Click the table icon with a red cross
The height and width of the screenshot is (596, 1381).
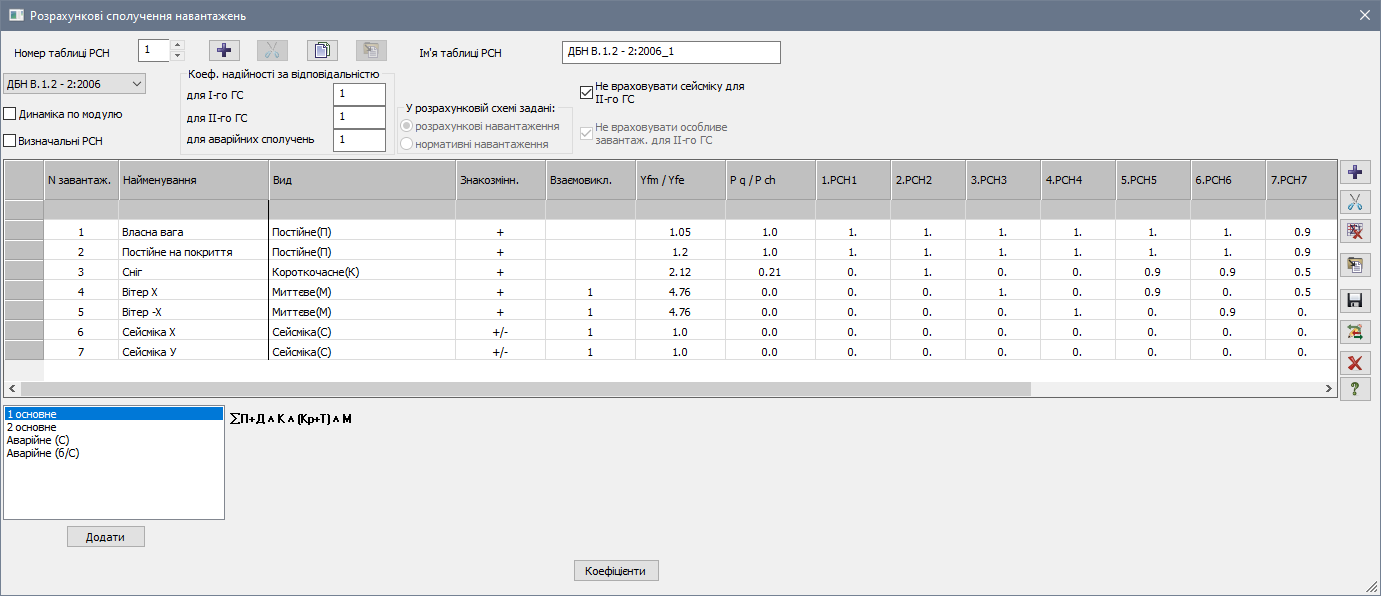1355,232
